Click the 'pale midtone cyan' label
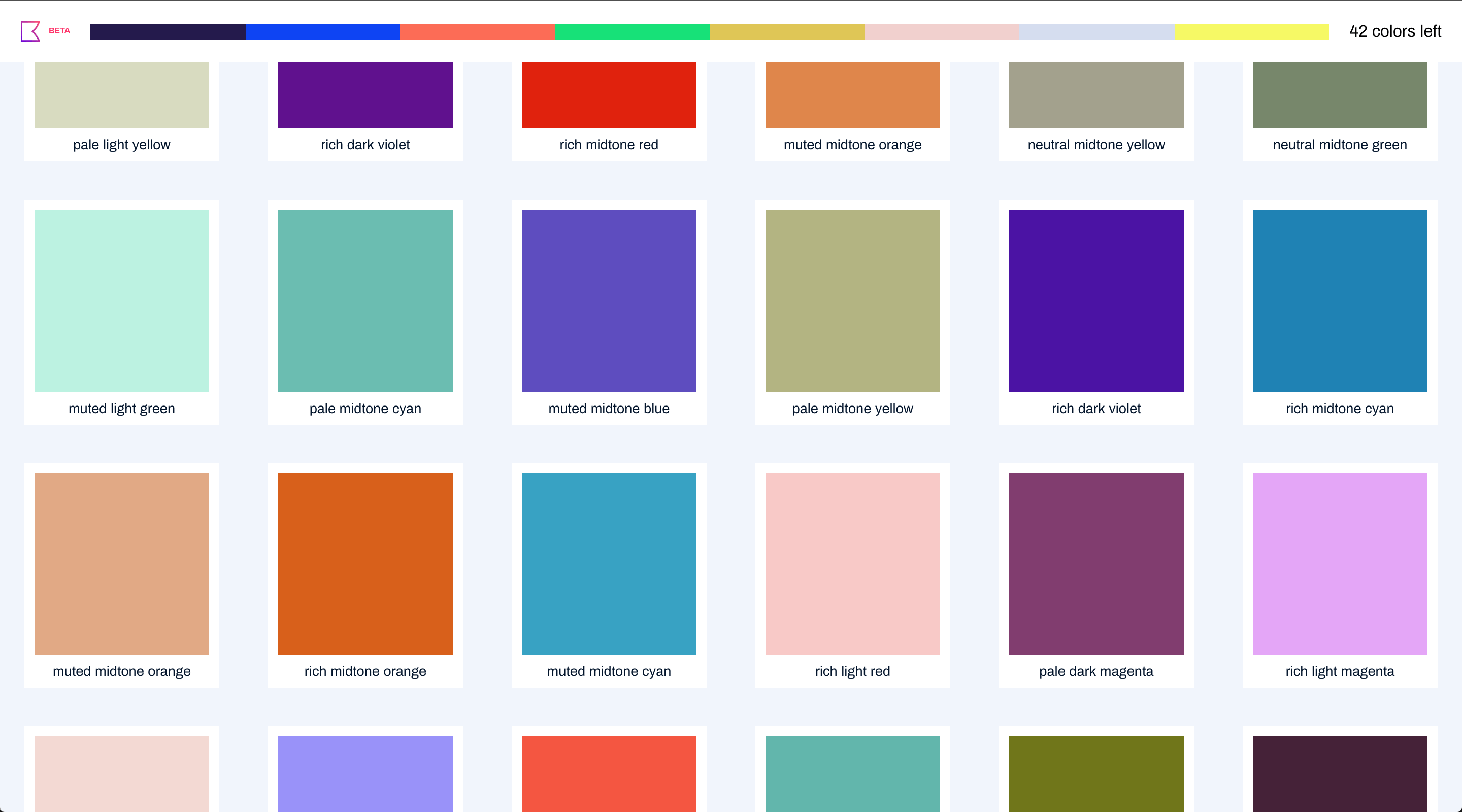The width and height of the screenshot is (1462, 812). click(365, 409)
